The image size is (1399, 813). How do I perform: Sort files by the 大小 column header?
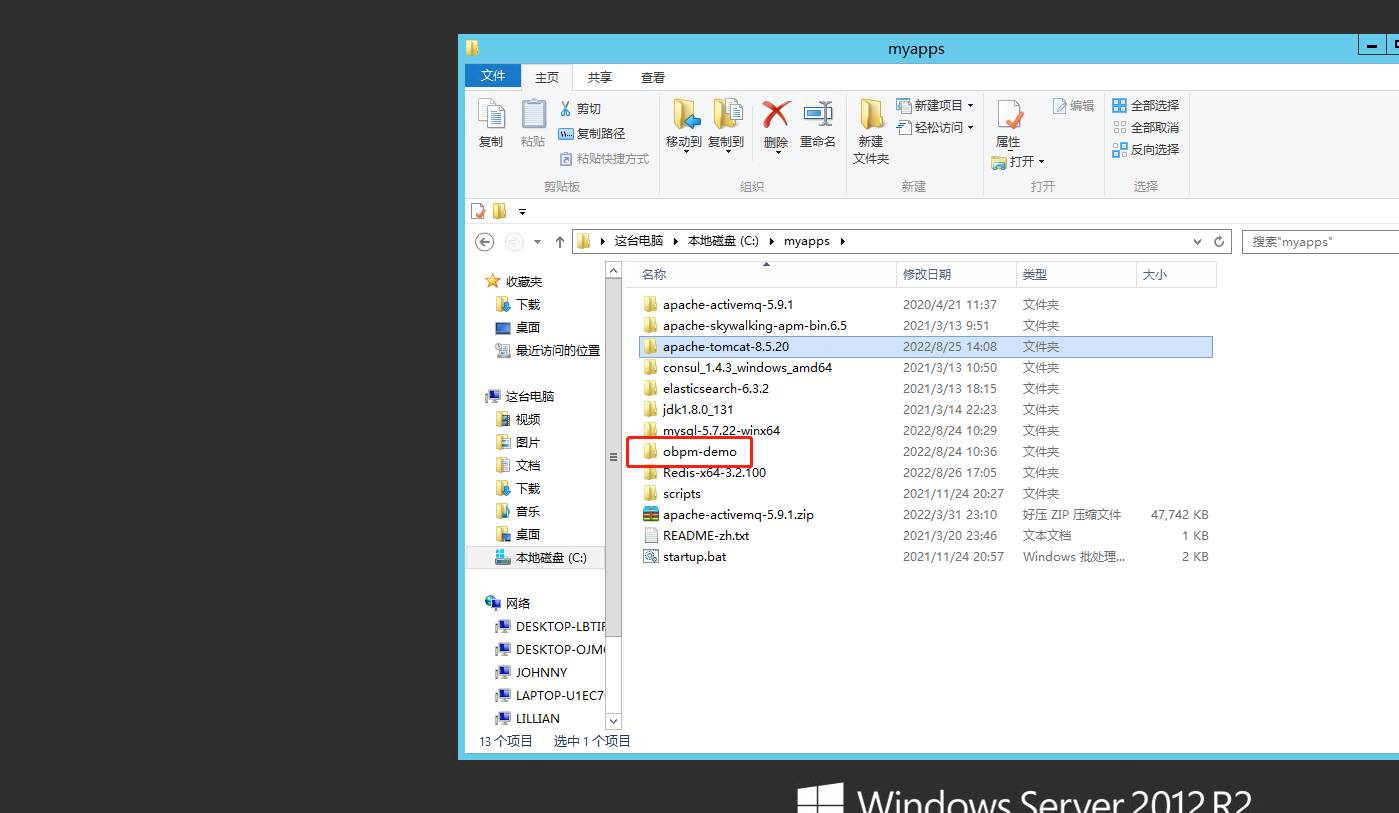[1177, 274]
